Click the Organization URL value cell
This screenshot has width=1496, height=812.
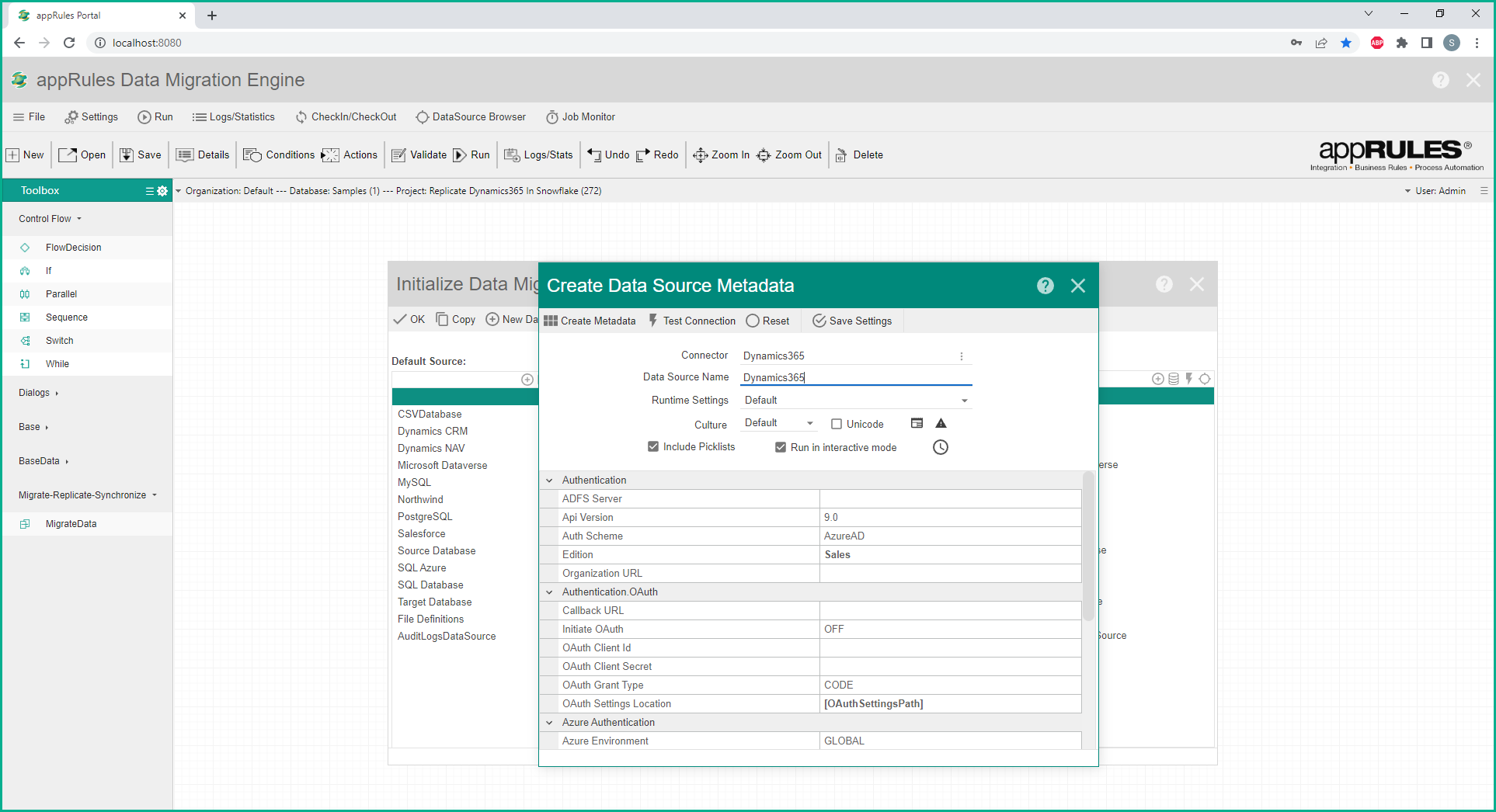[x=950, y=574]
